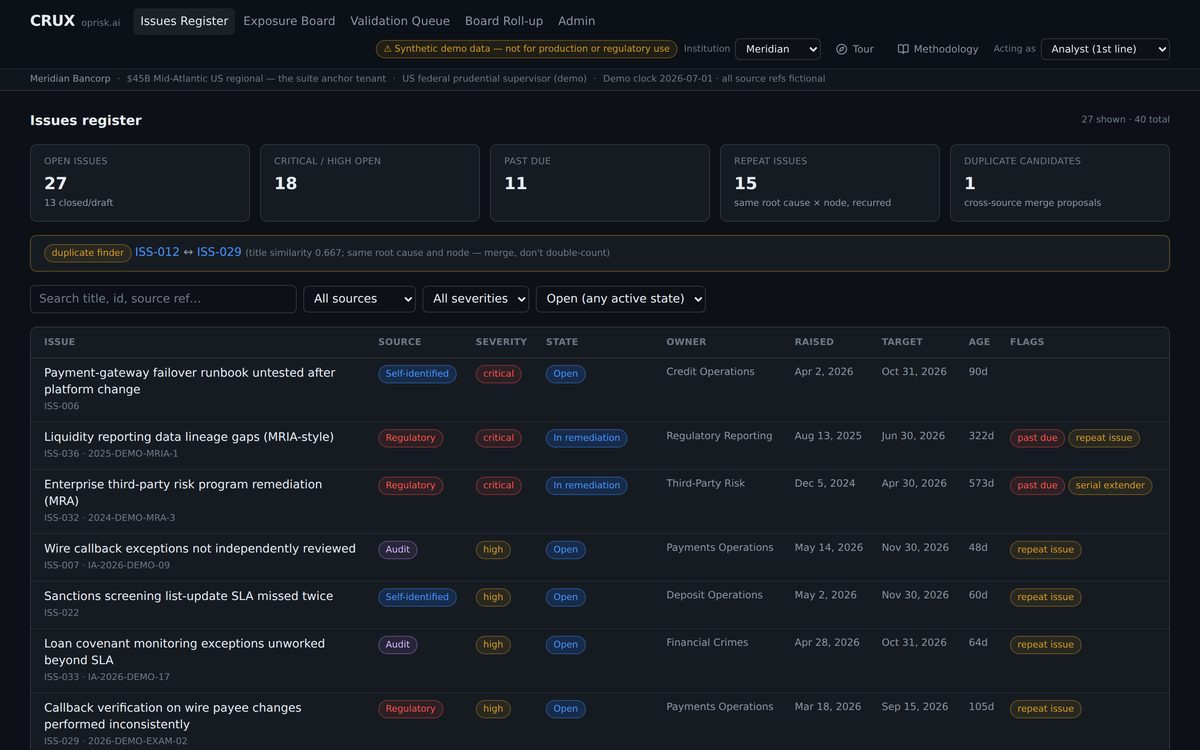Screen dimensions: 1200x750
Task: Select the Repeat Issues summary card
Action: pyautogui.click(x=830, y=183)
